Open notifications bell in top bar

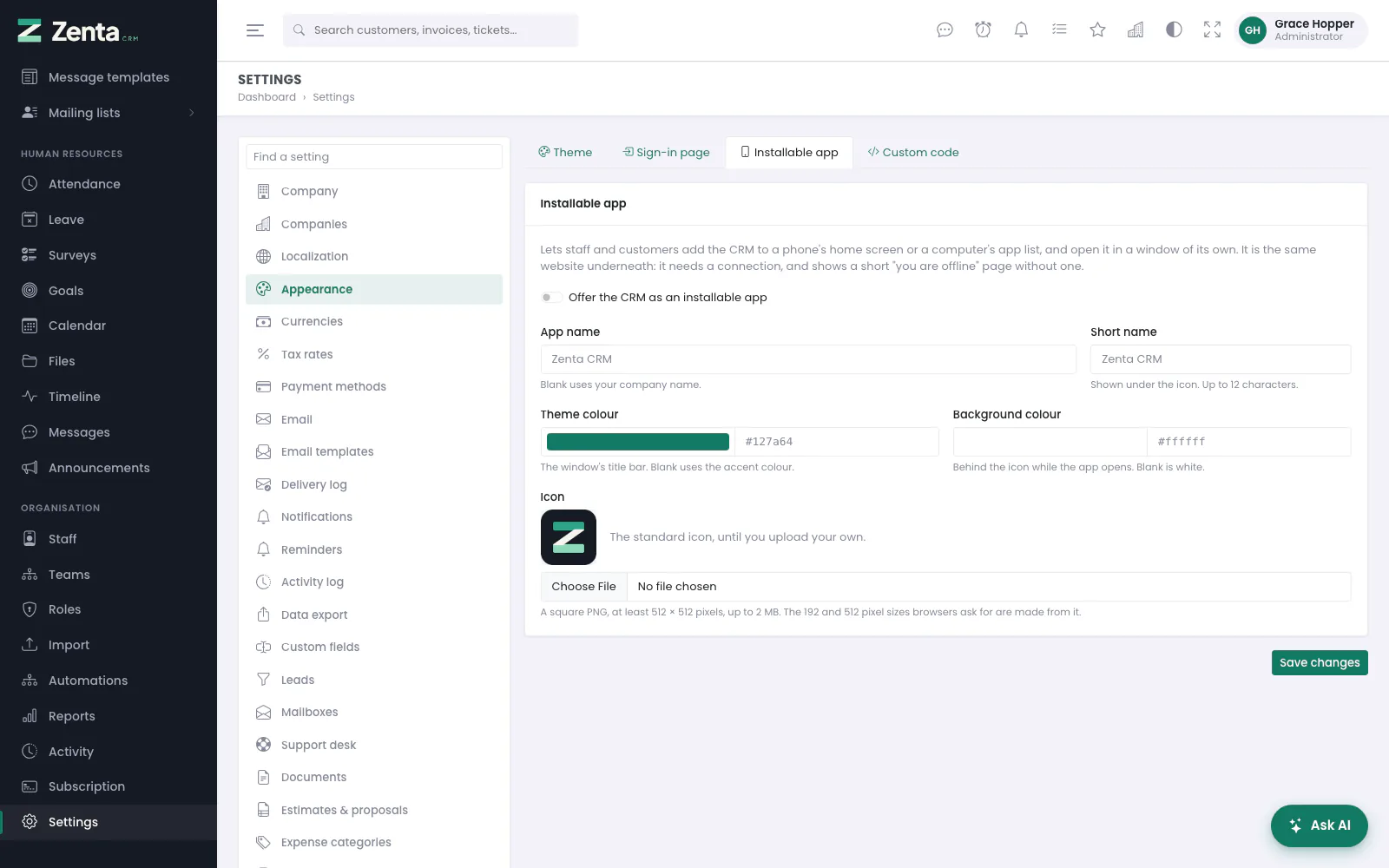pyautogui.click(x=1021, y=30)
